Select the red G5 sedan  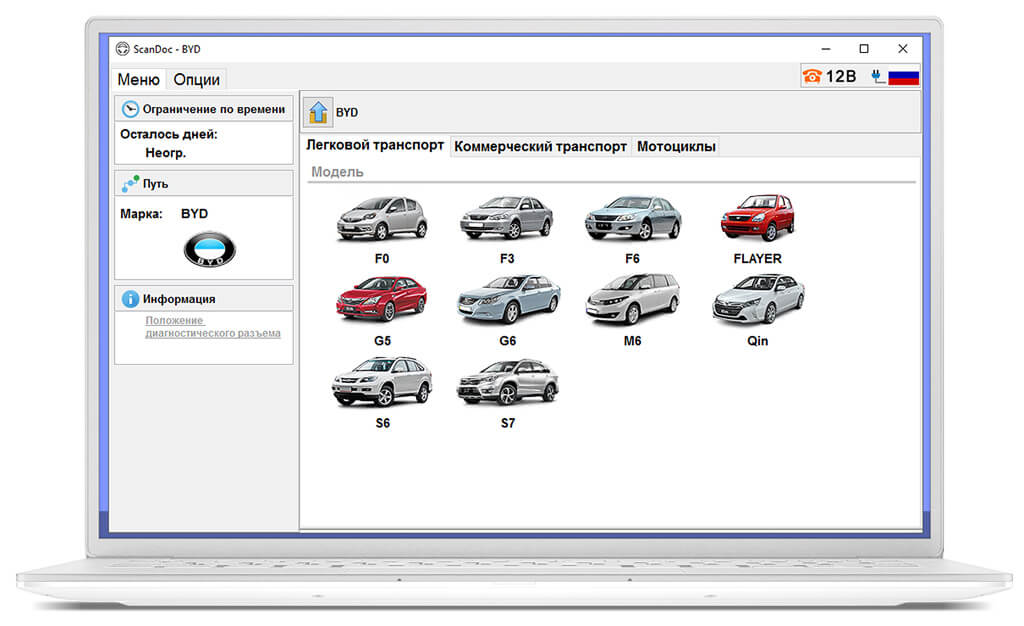382,311
